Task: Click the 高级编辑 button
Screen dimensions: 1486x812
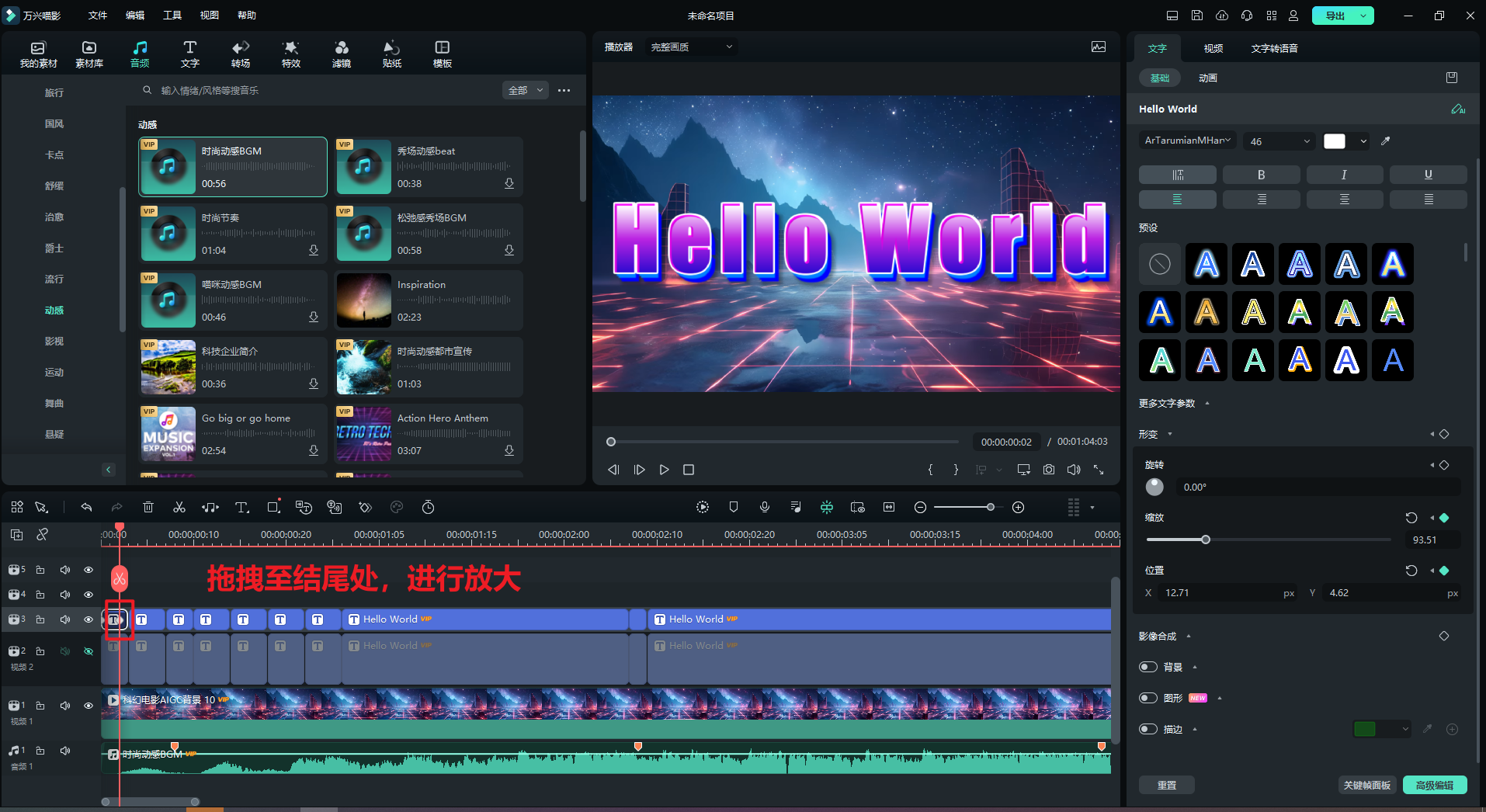Action: [x=1434, y=785]
